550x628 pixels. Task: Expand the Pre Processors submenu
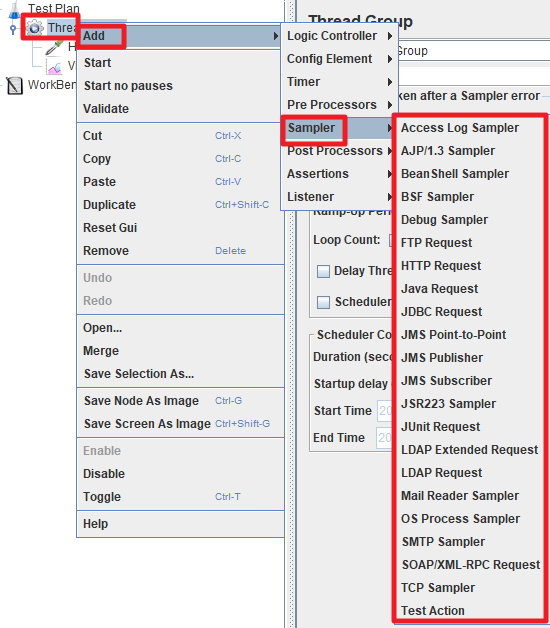click(340, 105)
